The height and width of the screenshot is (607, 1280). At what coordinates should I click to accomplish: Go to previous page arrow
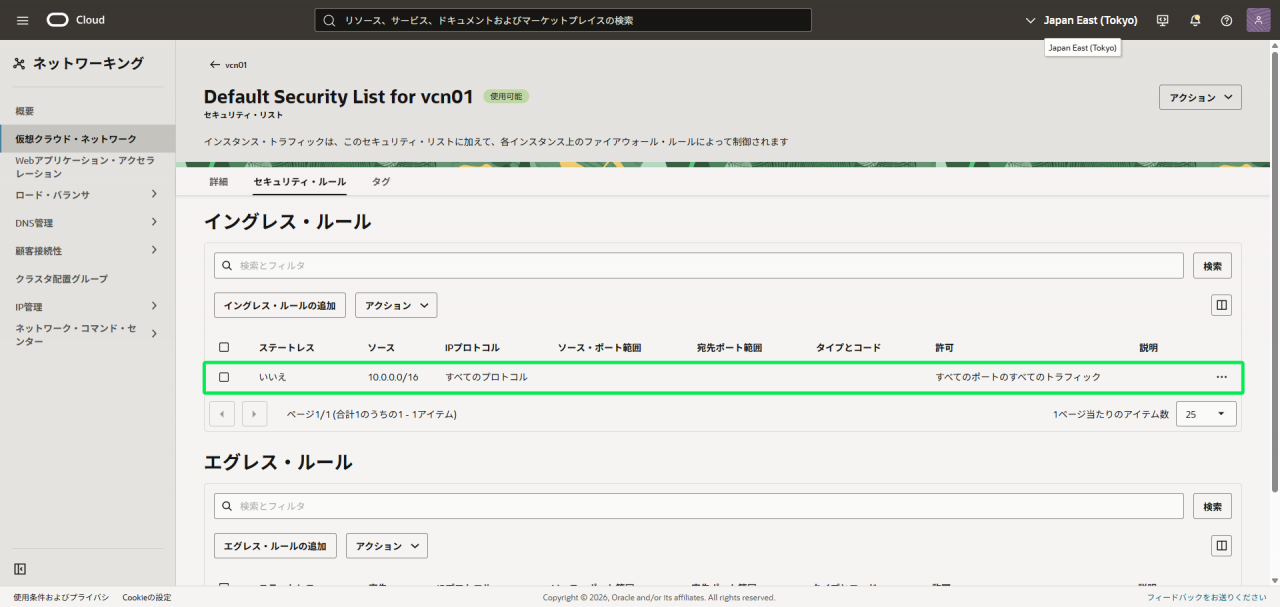pyautogui.click(x=222, y=414)
